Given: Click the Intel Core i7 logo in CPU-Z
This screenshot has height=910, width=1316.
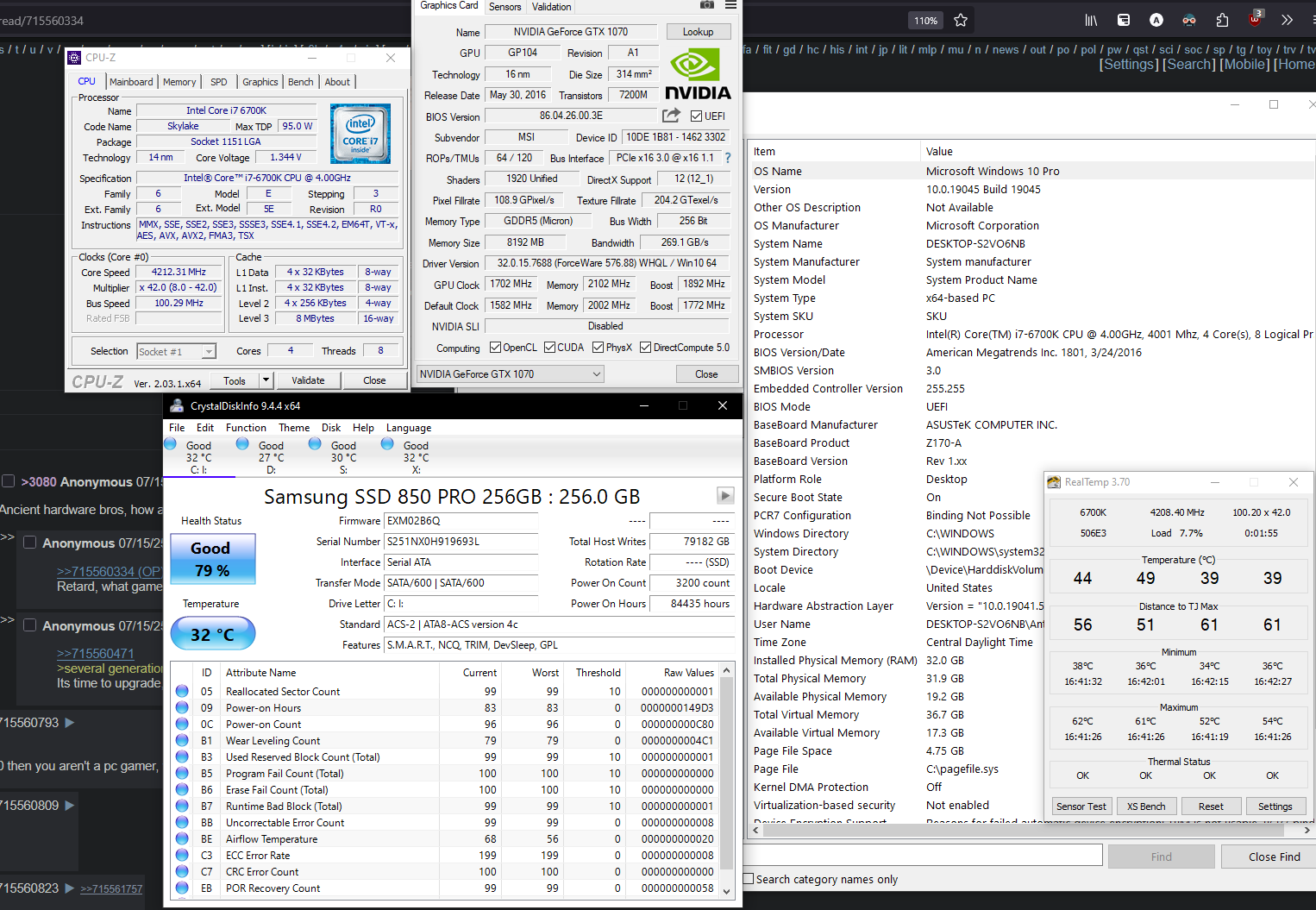Looking at the screenshot, I should [360, 134].
